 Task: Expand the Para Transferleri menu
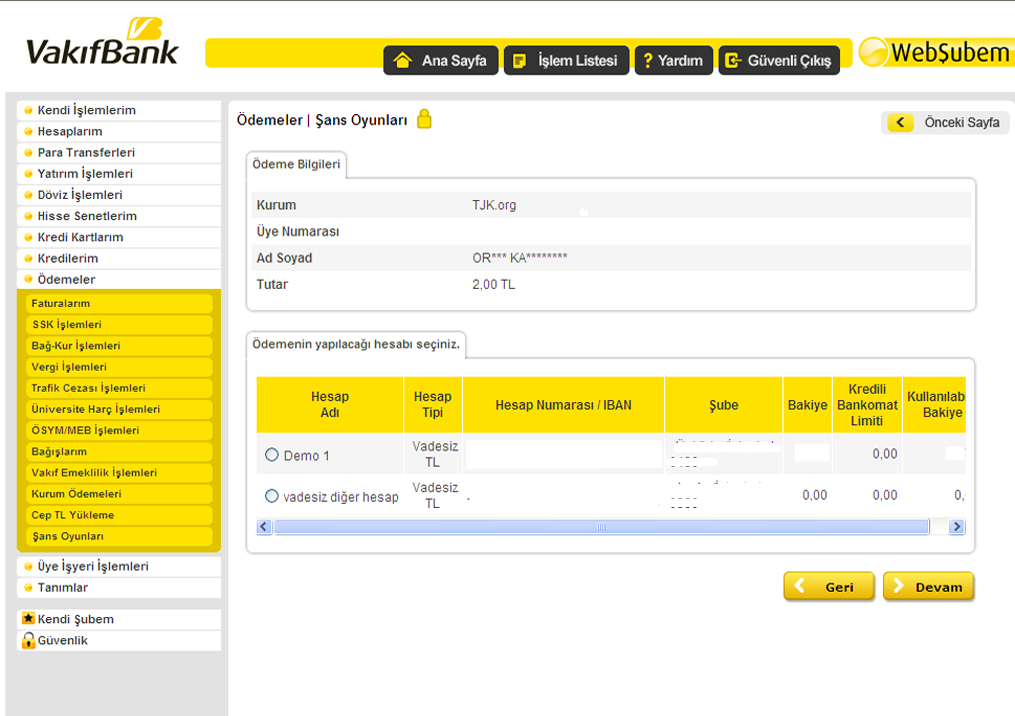[118, 153]
